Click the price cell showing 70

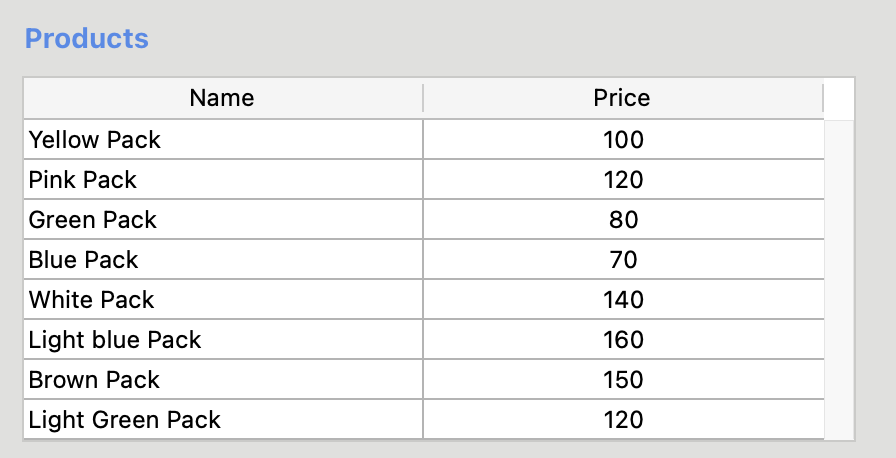coord(623,260)
